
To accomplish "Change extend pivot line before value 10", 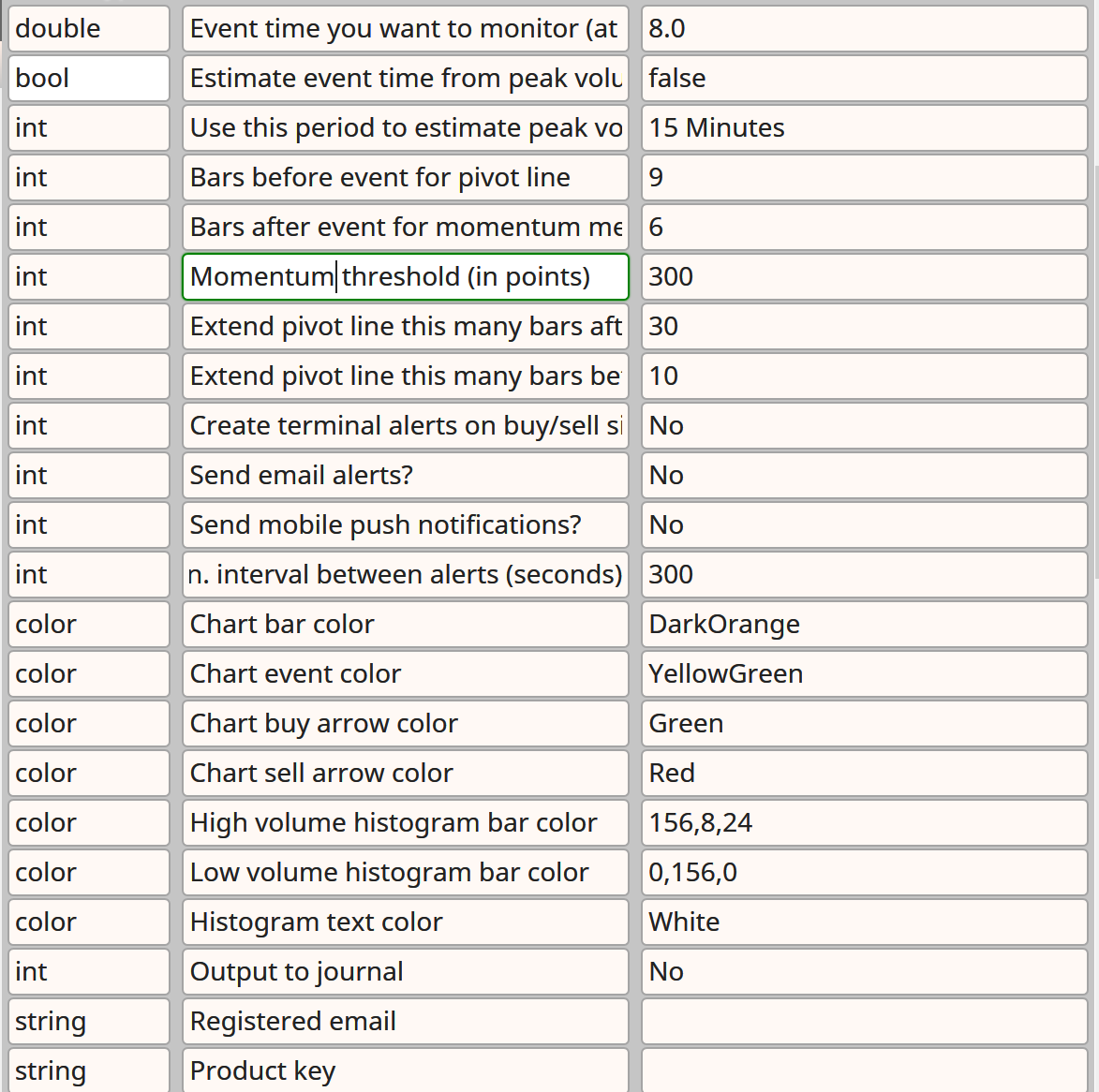I will click(864, 376).
